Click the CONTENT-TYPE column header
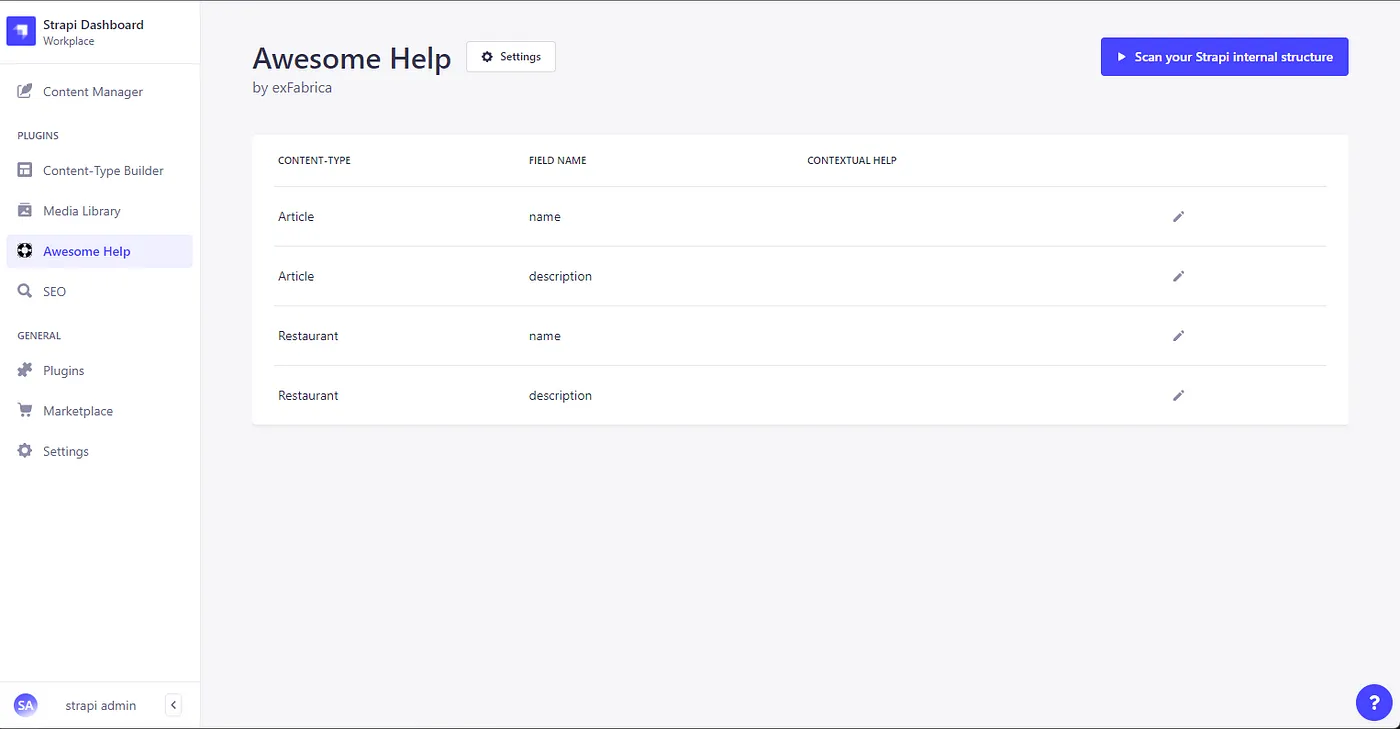Image resolution: width=1400 pixels, height=729 pixels. (x=314, y=161)
